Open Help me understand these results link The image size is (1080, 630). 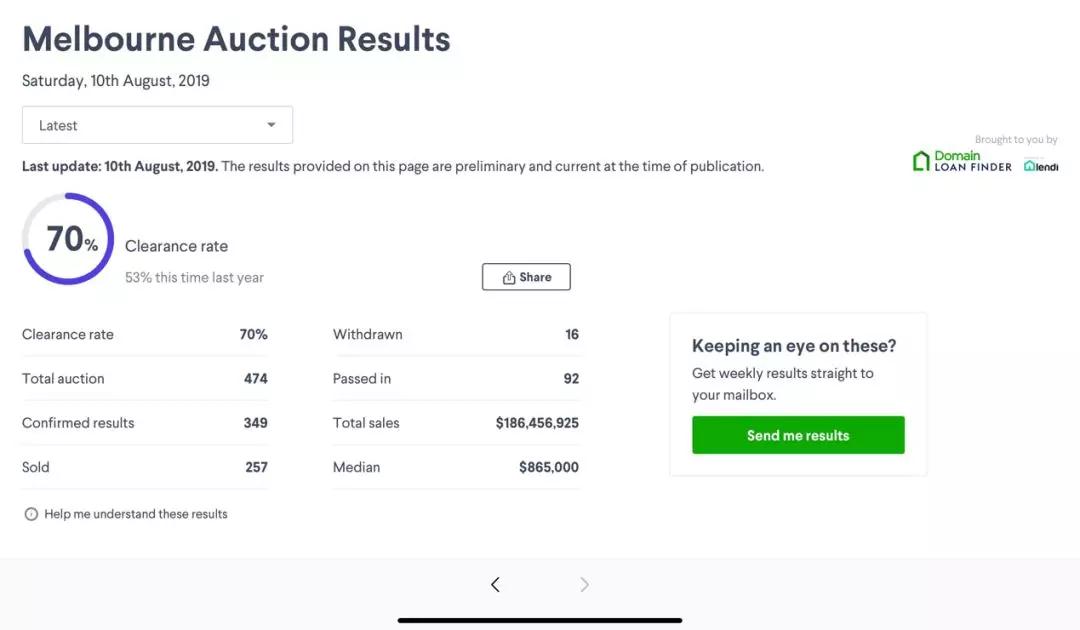pos(136,514)
